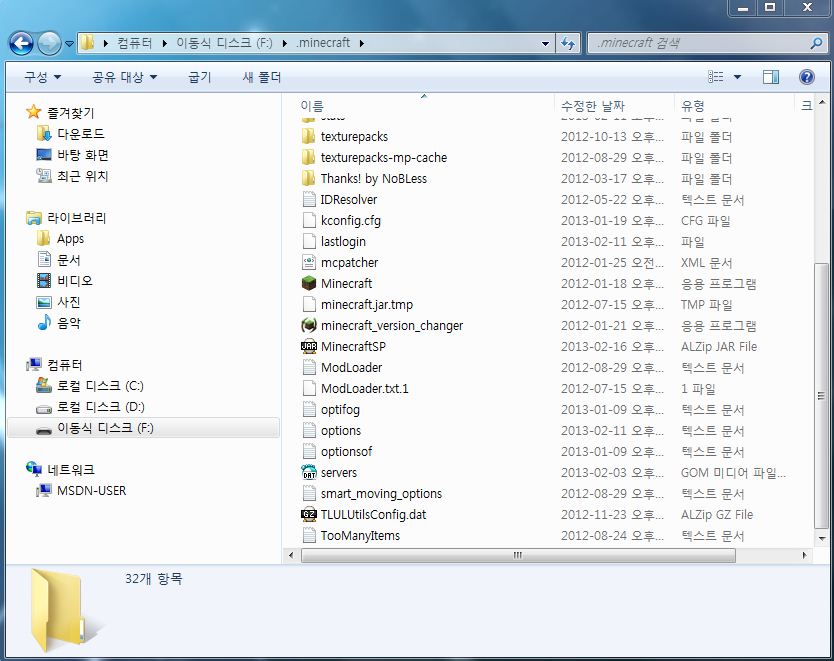Select 최근 위치 in the navigation pane
Screen dimensions: 834x661
(83, 175)
